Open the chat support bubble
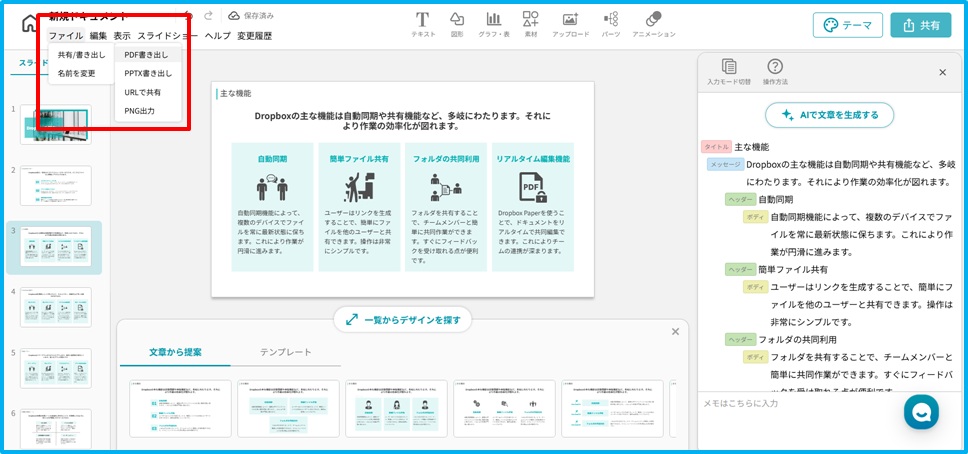 coord(922,412)
